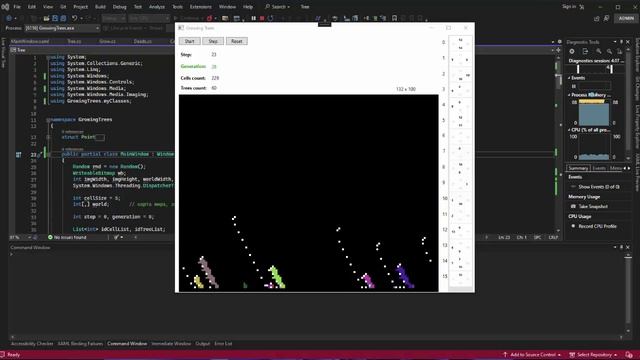Click the code editor vertical scrollbar
The image size is (640, 360).
pyautogui.click(x=559, y=143)
